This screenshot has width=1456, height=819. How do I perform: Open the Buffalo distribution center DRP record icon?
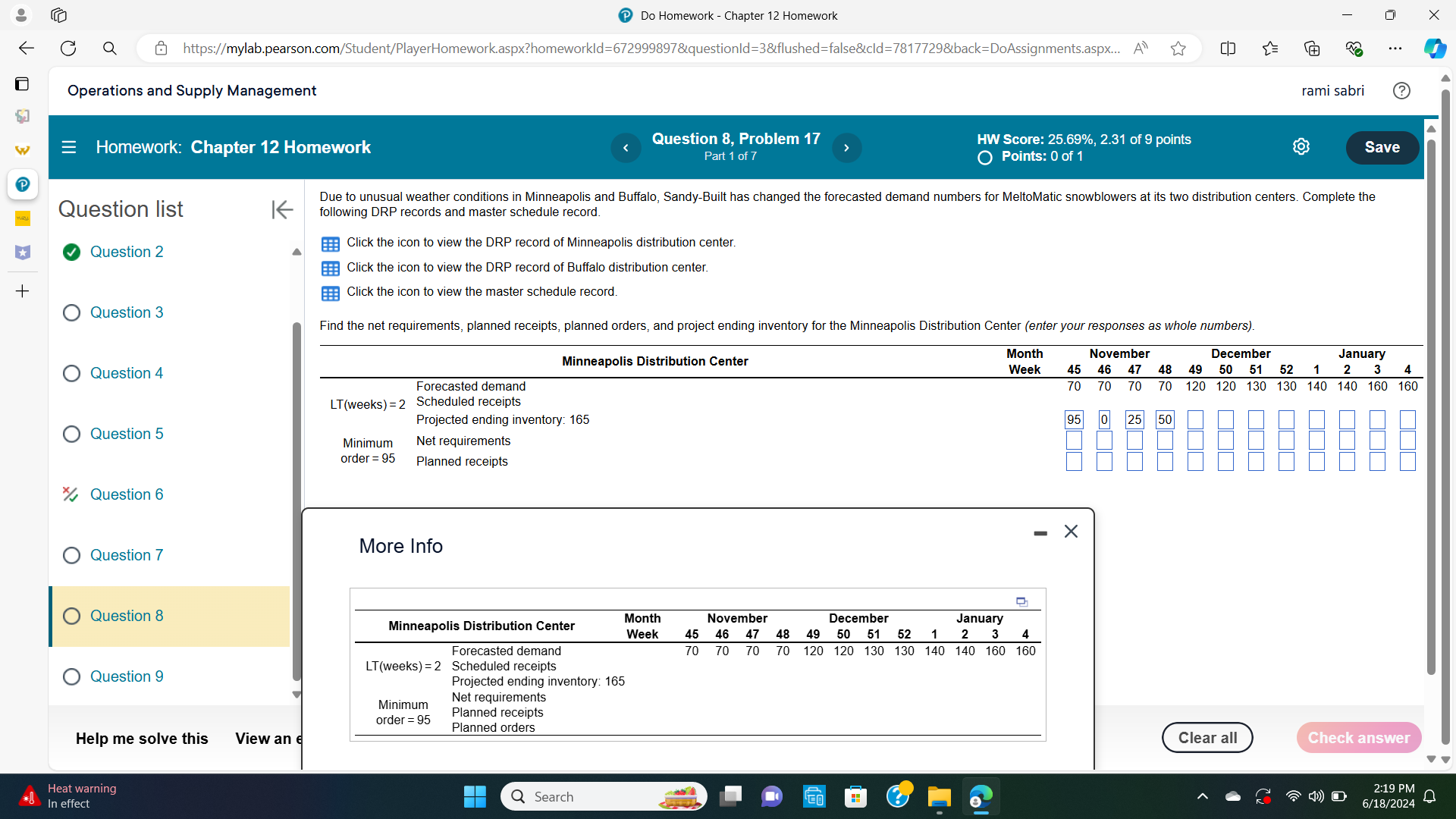click(330, 268)
